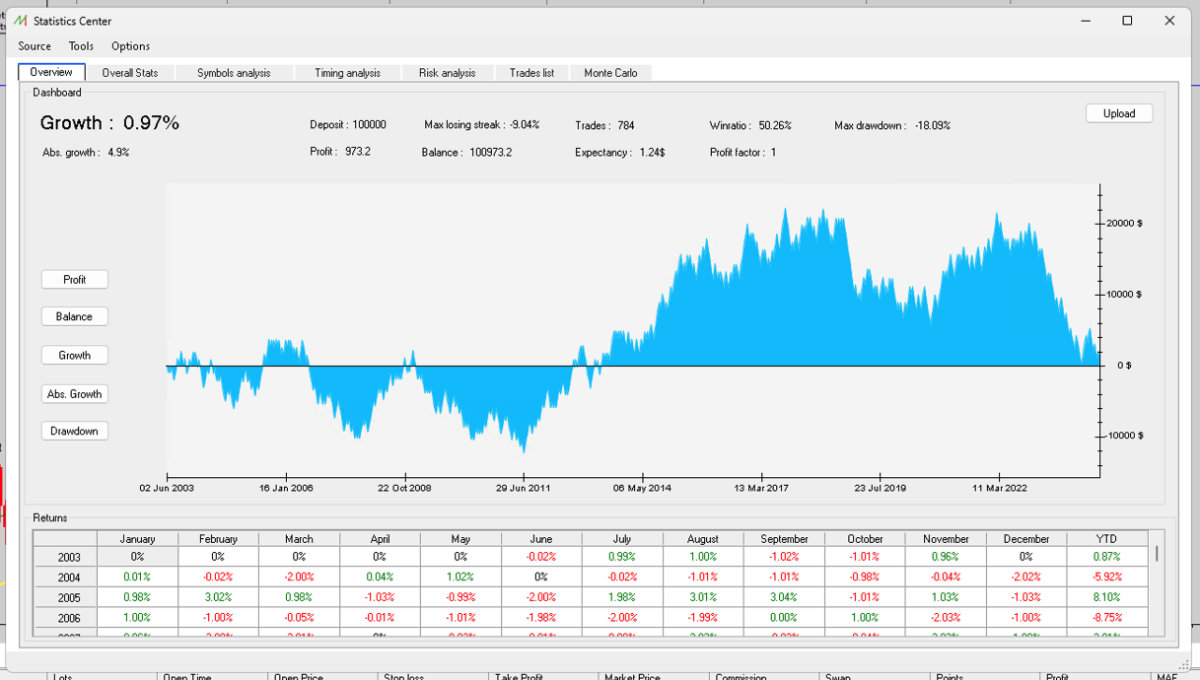Screen dimensions: 1200x680
Task: Switch chart to Growth view
Action: [75, 355]
